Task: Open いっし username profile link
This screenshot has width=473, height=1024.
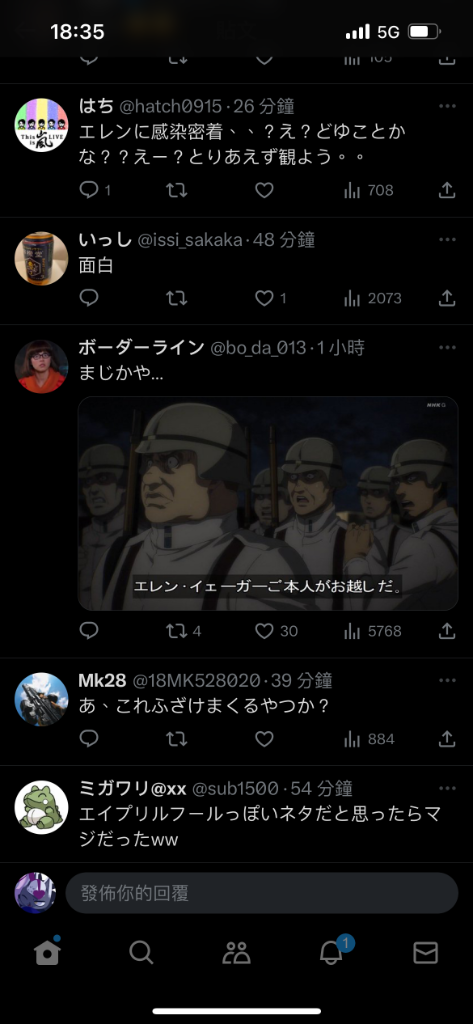Action: 105,240
